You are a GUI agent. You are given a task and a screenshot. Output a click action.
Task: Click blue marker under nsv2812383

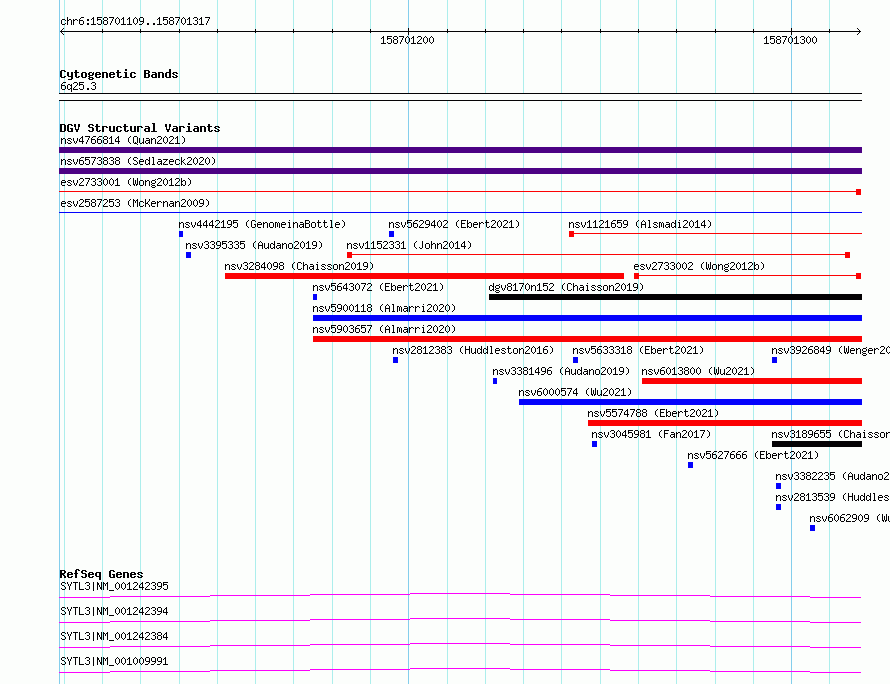(x=396, y=360)
